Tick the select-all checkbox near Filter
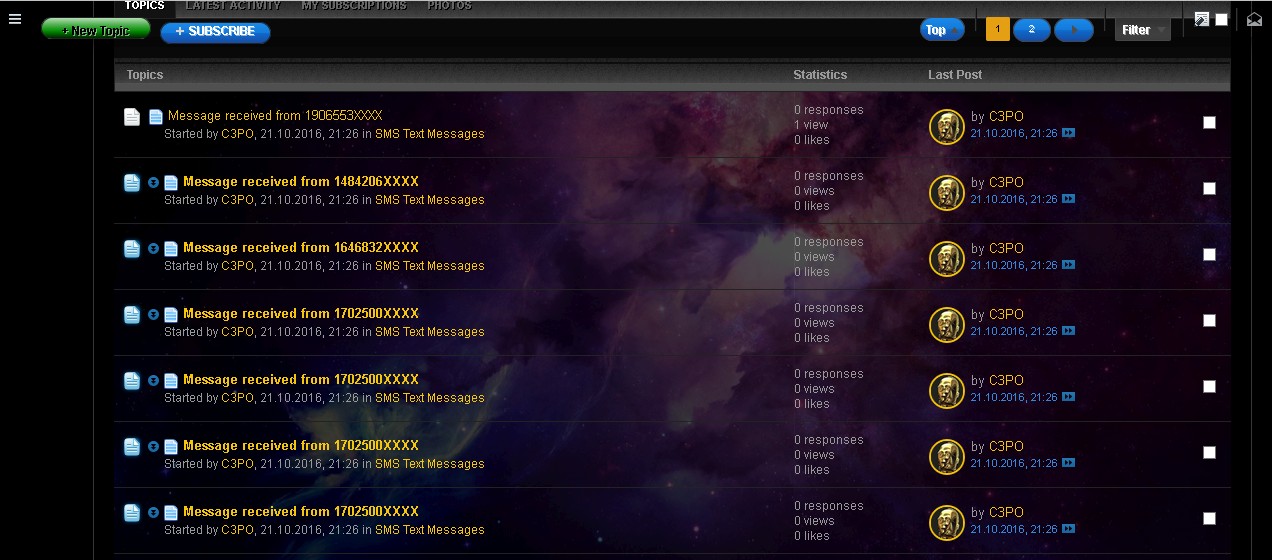The height and width of the screenshot is (560, 1272). point(1221,19)
